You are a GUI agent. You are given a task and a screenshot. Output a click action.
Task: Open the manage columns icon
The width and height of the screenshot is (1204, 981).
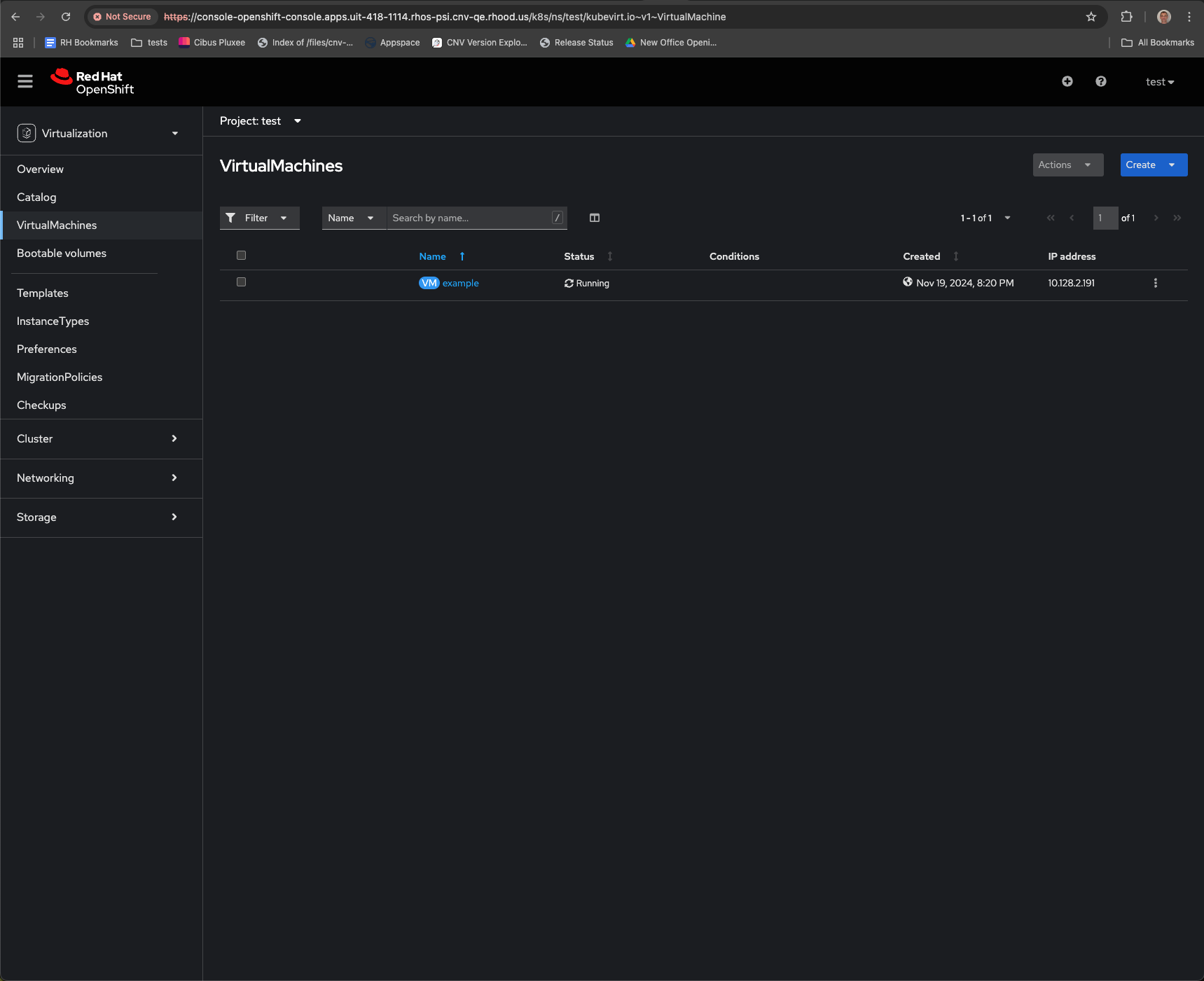point(594,218)
